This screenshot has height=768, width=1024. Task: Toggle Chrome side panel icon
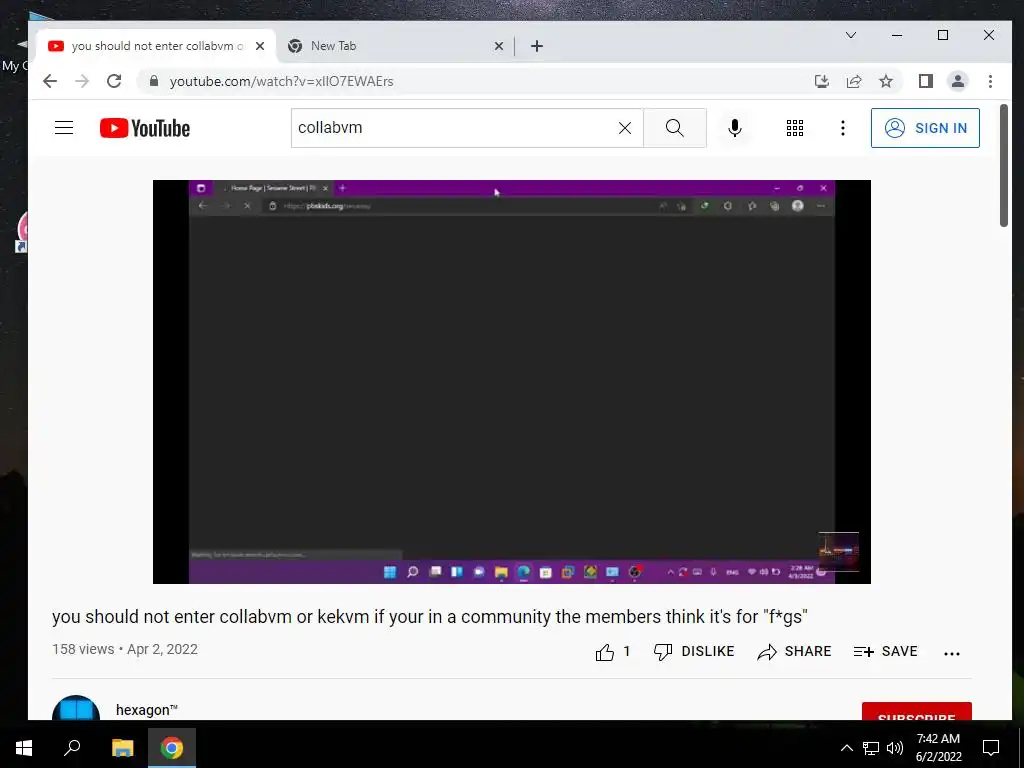click(925, 81)
